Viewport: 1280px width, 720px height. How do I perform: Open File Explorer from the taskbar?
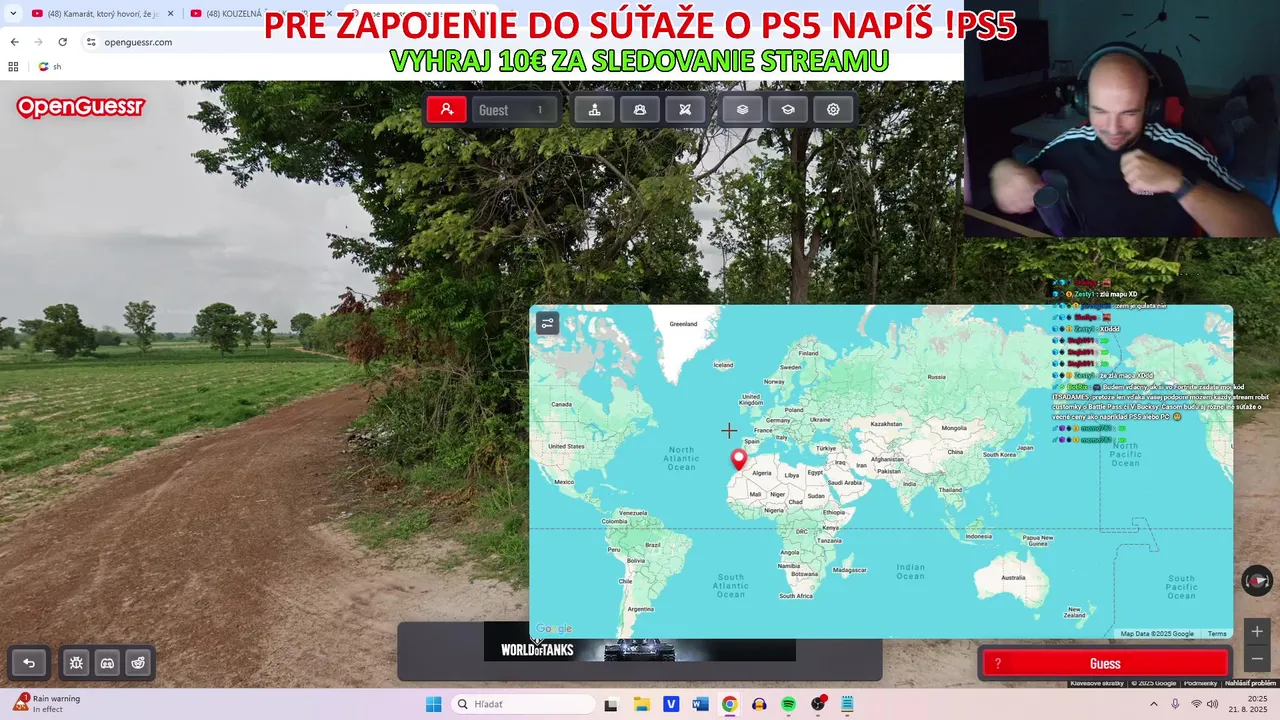(641, 704)
